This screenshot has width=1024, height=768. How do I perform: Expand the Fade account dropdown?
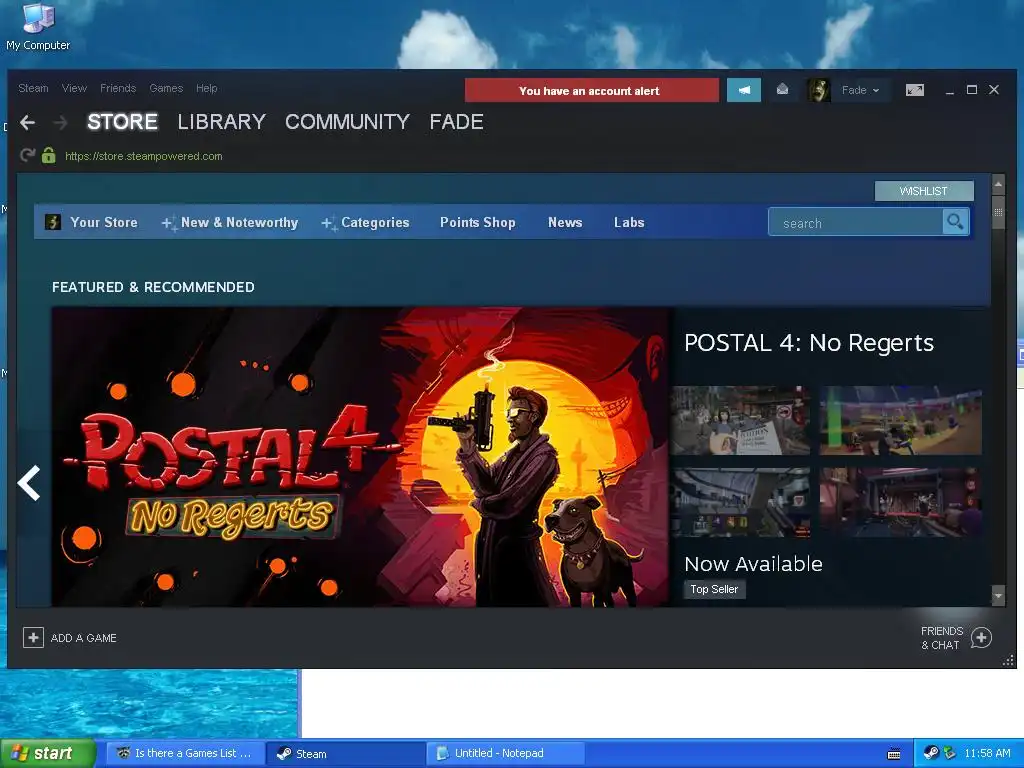coord(861,90)
